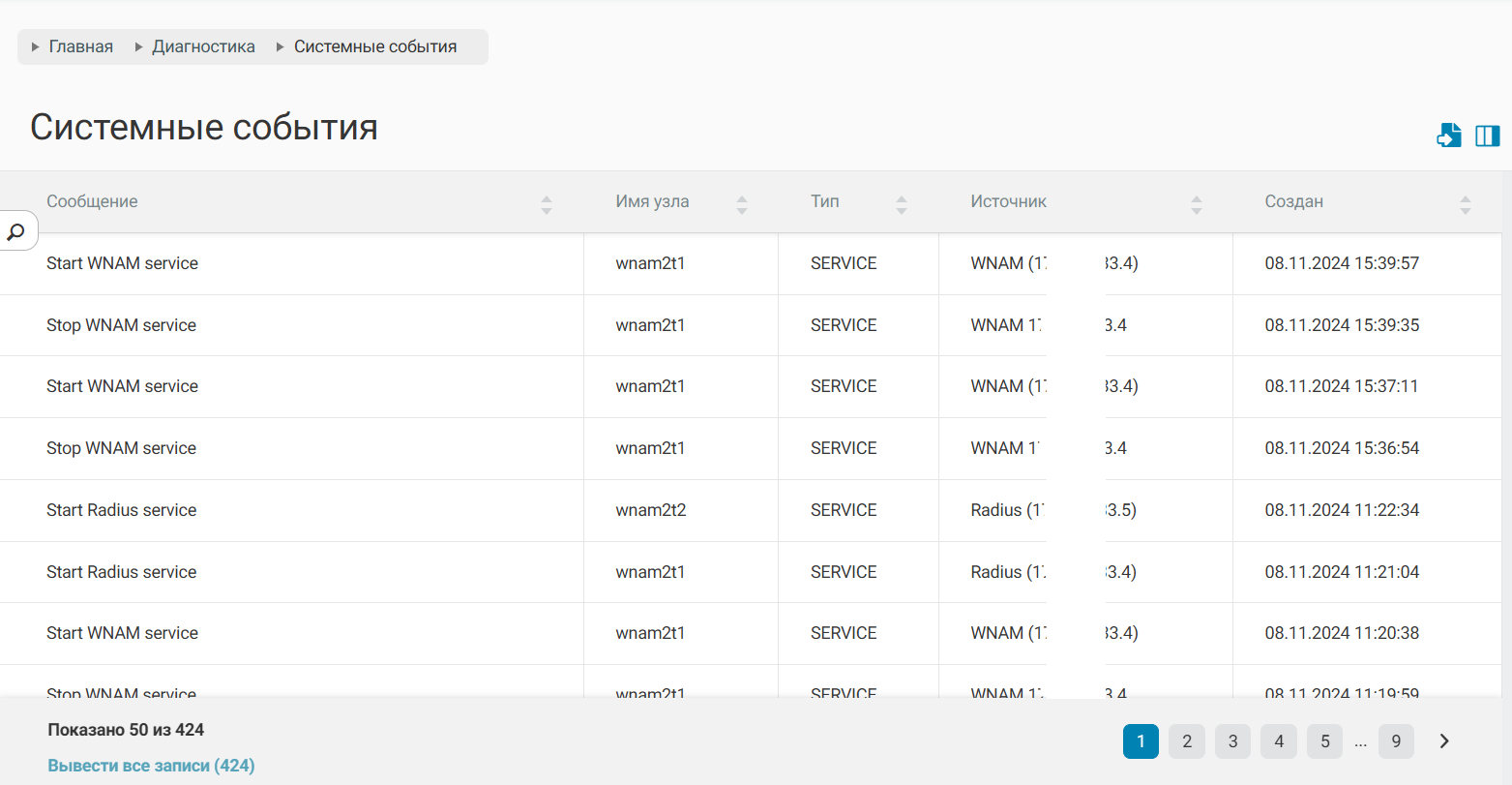Jump to last page 9
The height and width of the screenshot is (785, 1512).
pyautogui.click(x=1396, y=741)
